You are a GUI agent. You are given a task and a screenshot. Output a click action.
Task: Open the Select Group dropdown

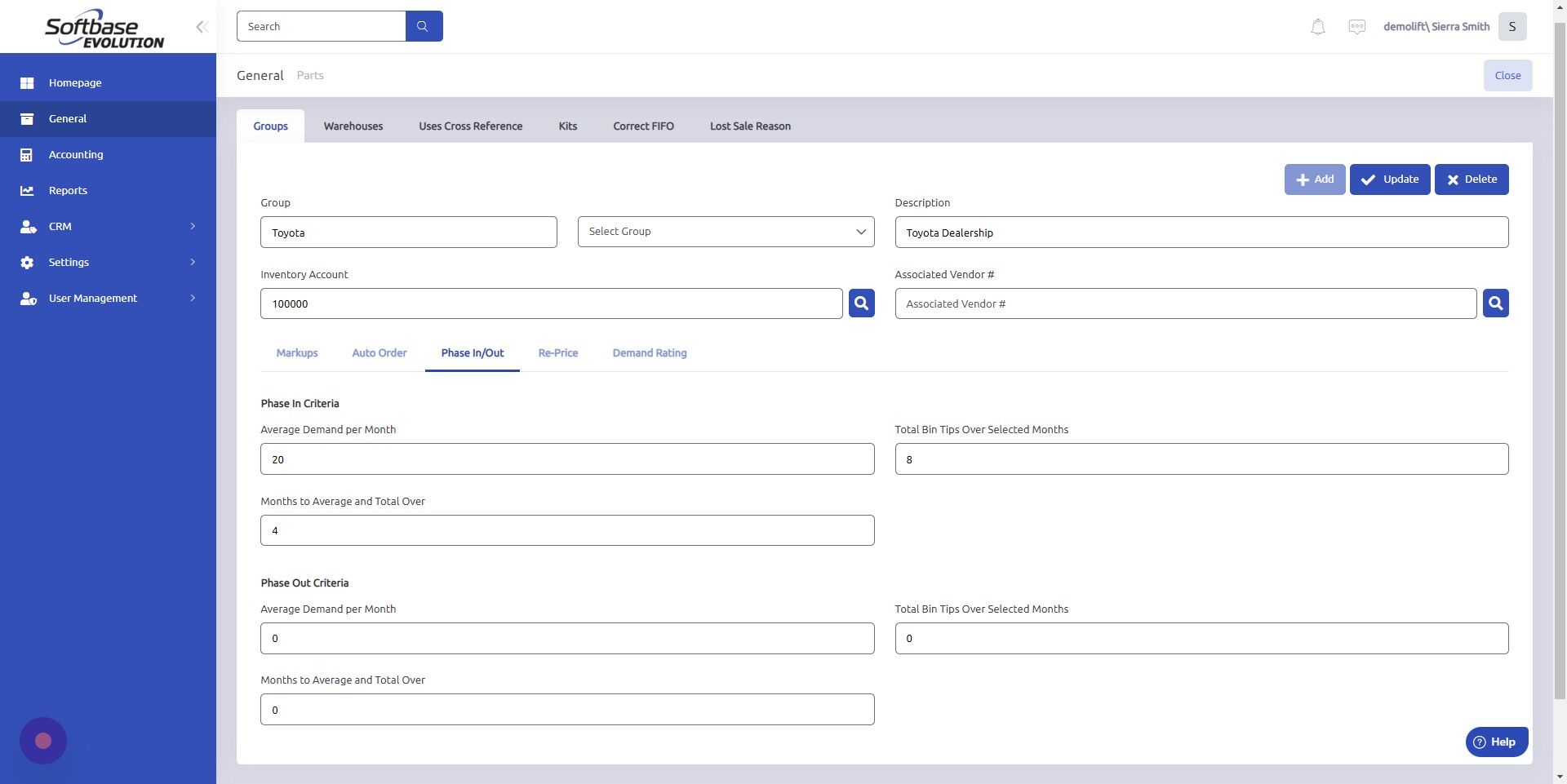tap(726, 232)
